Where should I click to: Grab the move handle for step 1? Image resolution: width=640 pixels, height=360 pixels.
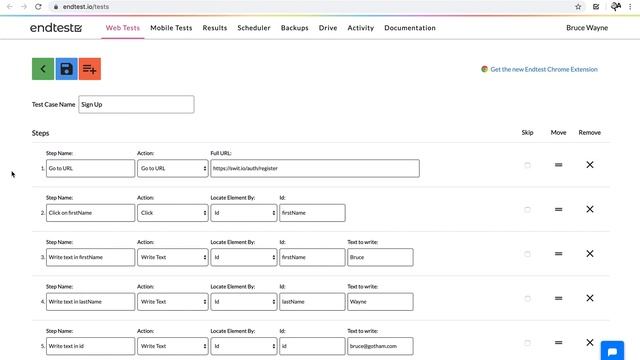tap(558, 165)
